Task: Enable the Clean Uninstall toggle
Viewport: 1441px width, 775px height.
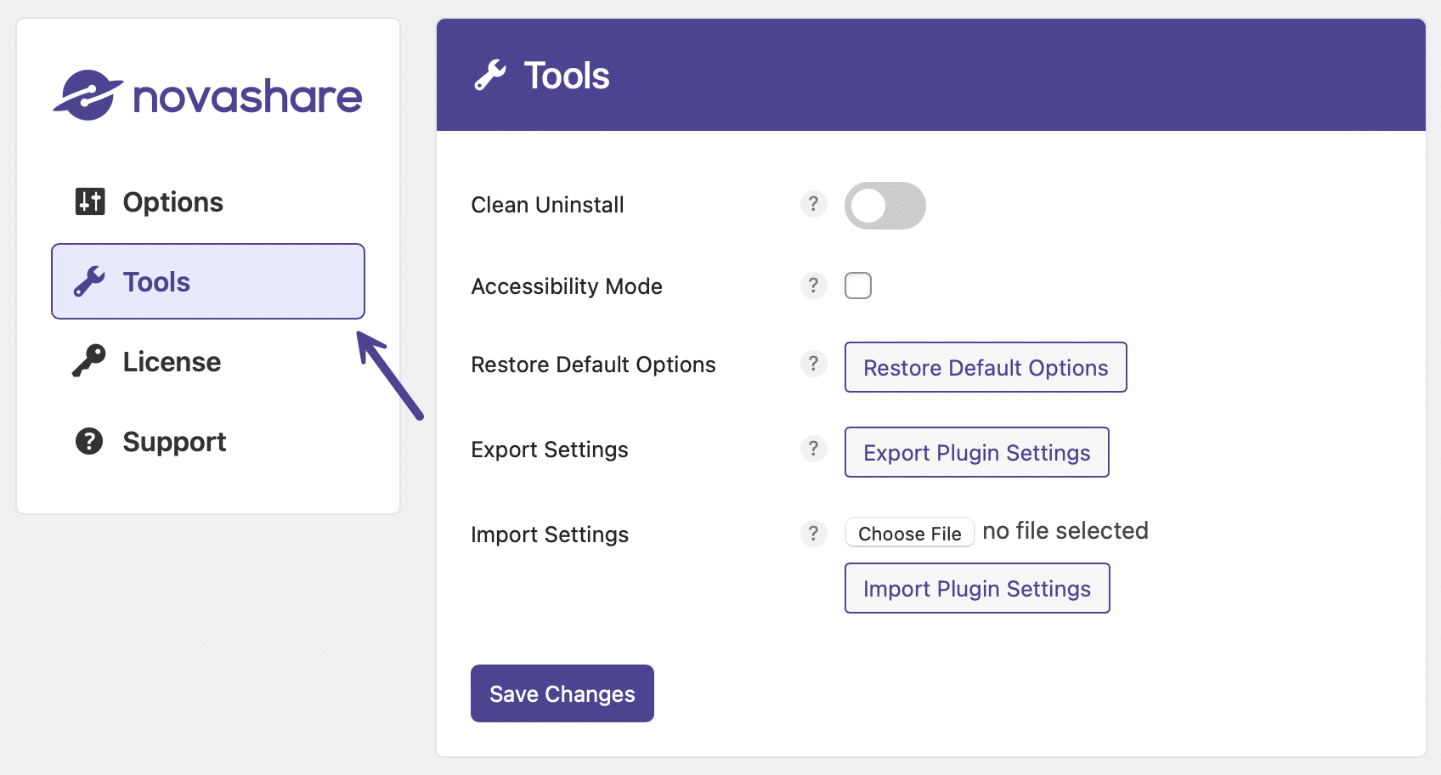Action: (x=884, y=204)
